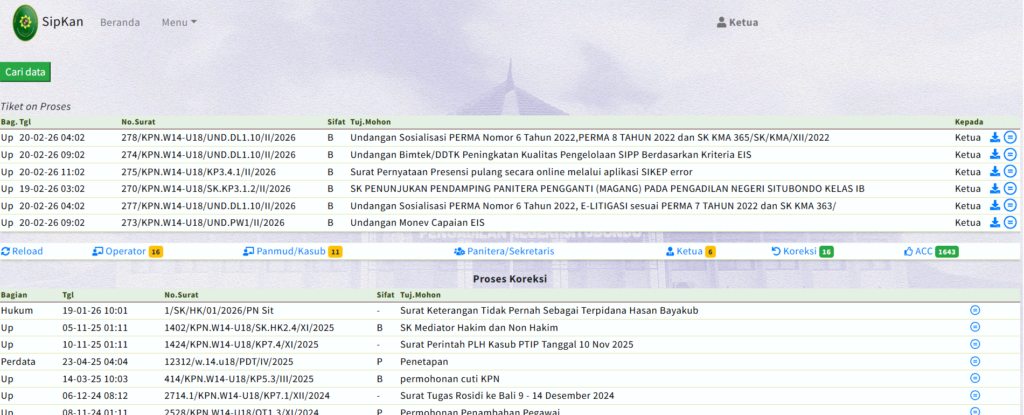The width and height of the screenshot is (1024, 415).
Task: Download the Undangan Monev Capaian EIS file
Action: tap(995, 222)
